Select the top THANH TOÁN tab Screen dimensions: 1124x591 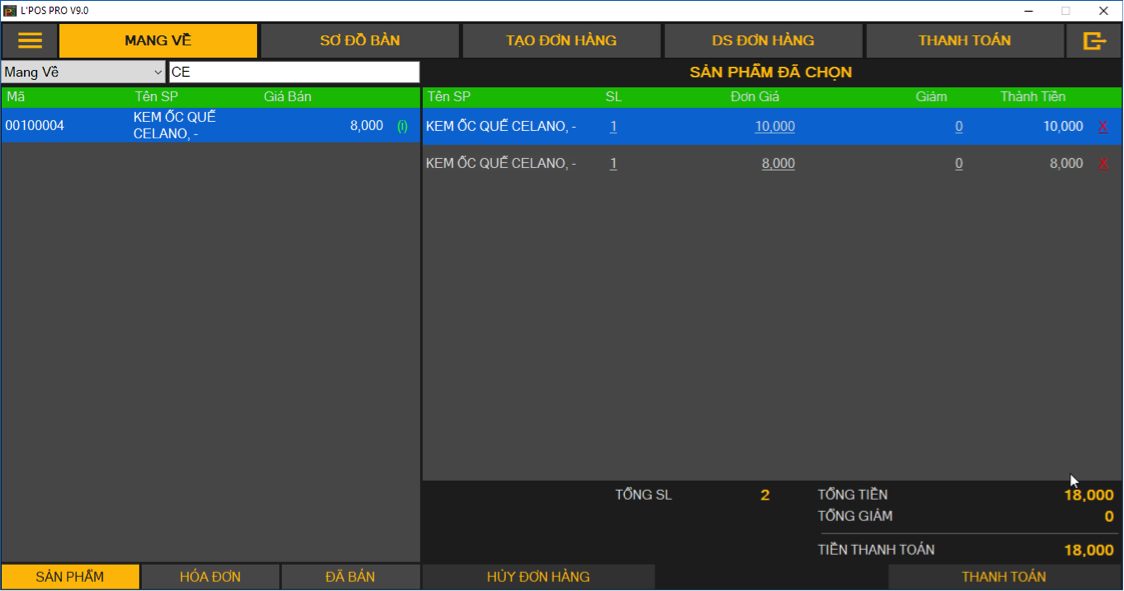[x=964, y=41]
